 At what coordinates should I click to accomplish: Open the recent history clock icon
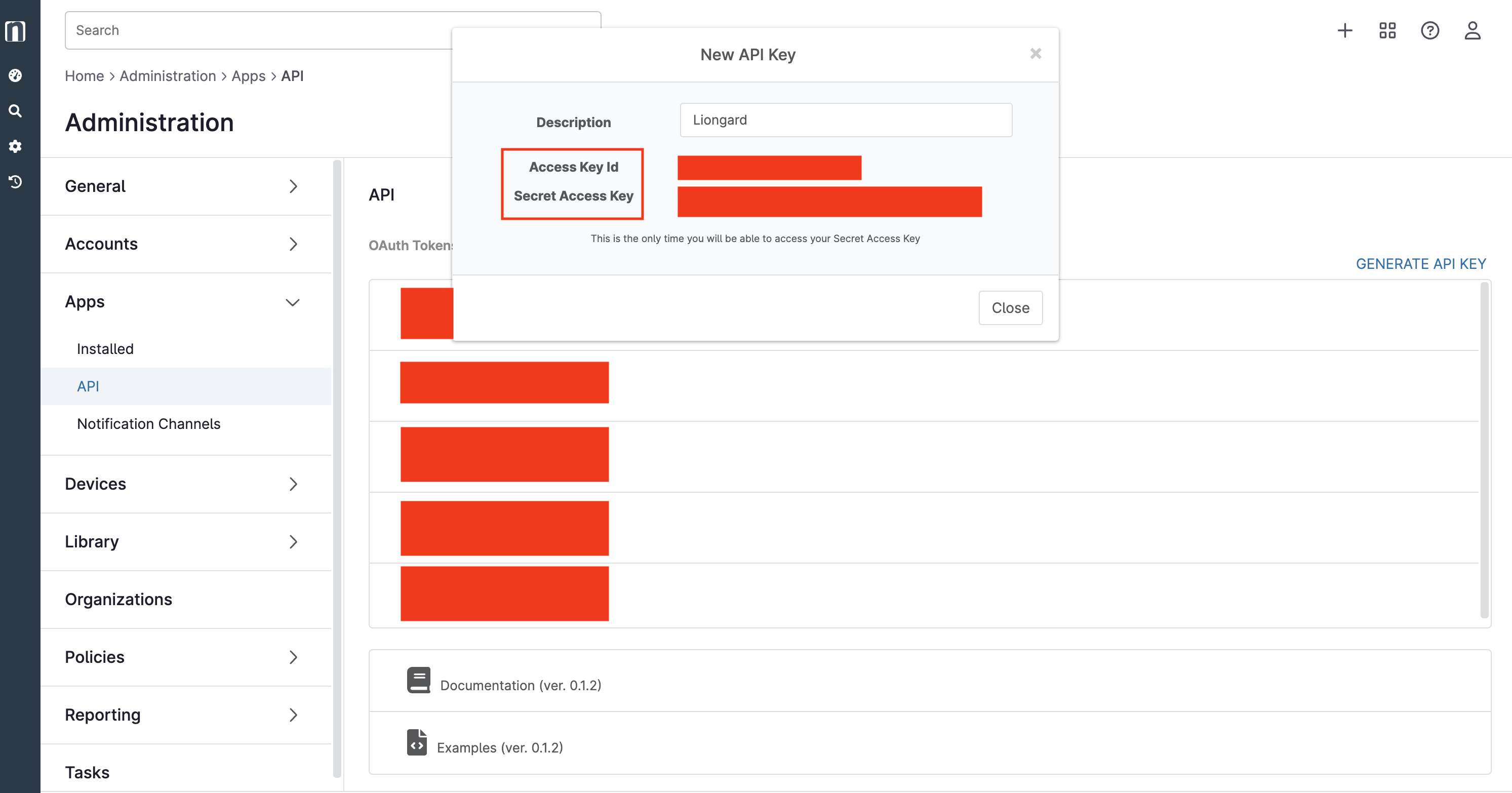point(15,182)
